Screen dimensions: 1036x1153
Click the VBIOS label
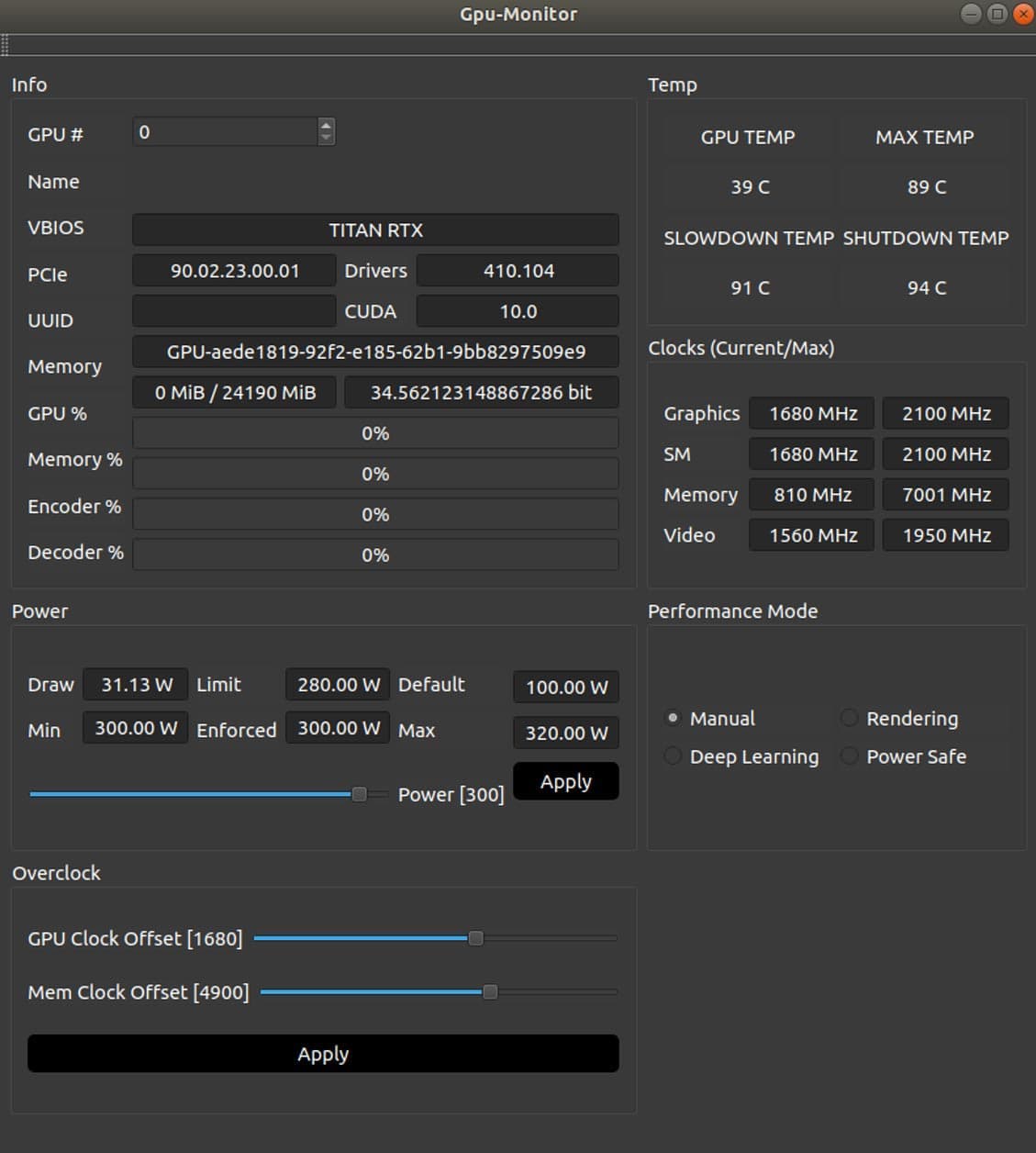[x=55, y=228]
